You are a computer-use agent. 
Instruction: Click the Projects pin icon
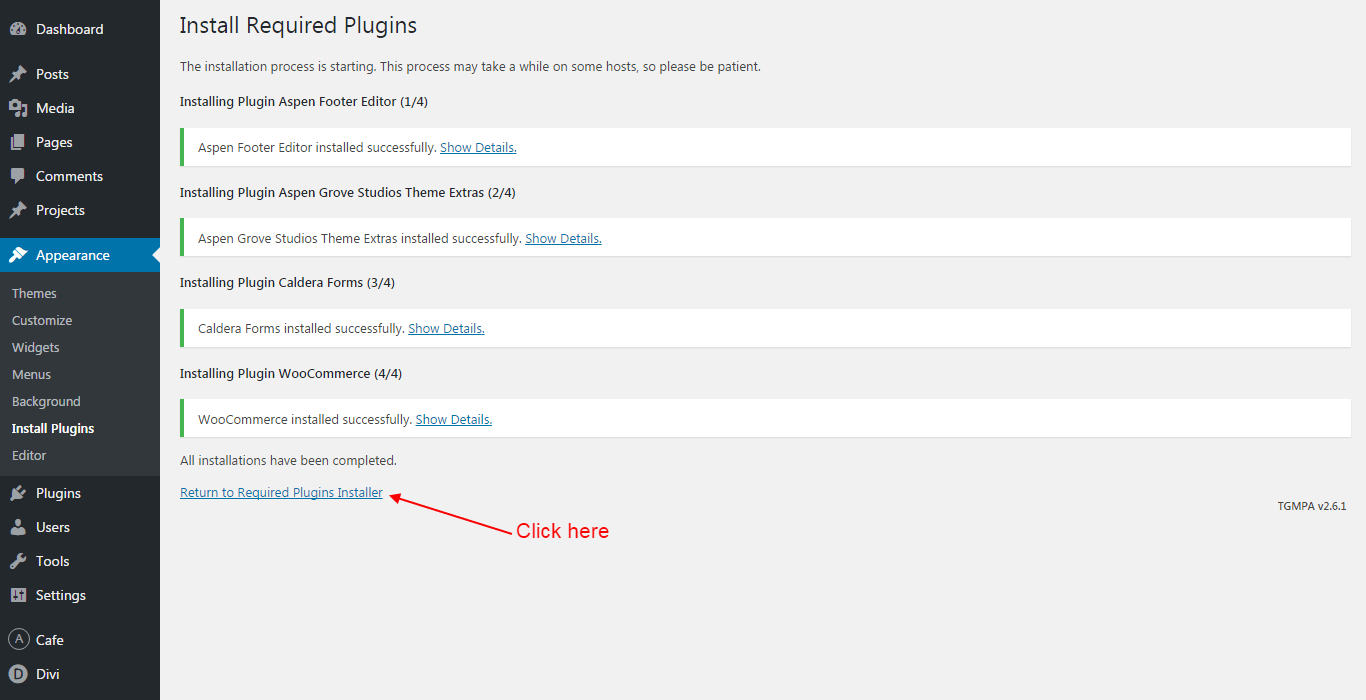18,210
